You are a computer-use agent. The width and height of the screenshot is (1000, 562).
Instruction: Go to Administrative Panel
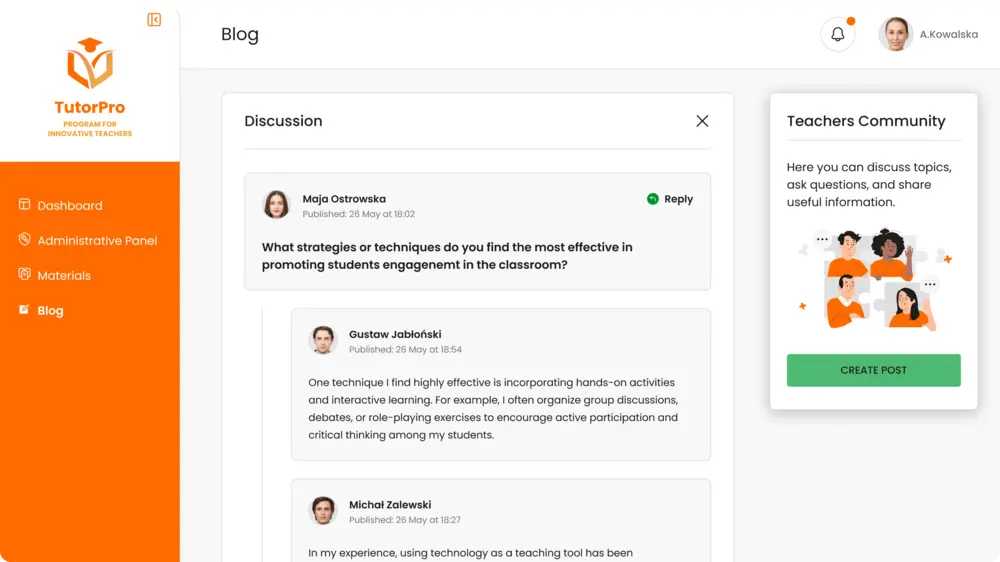(97, 240)
